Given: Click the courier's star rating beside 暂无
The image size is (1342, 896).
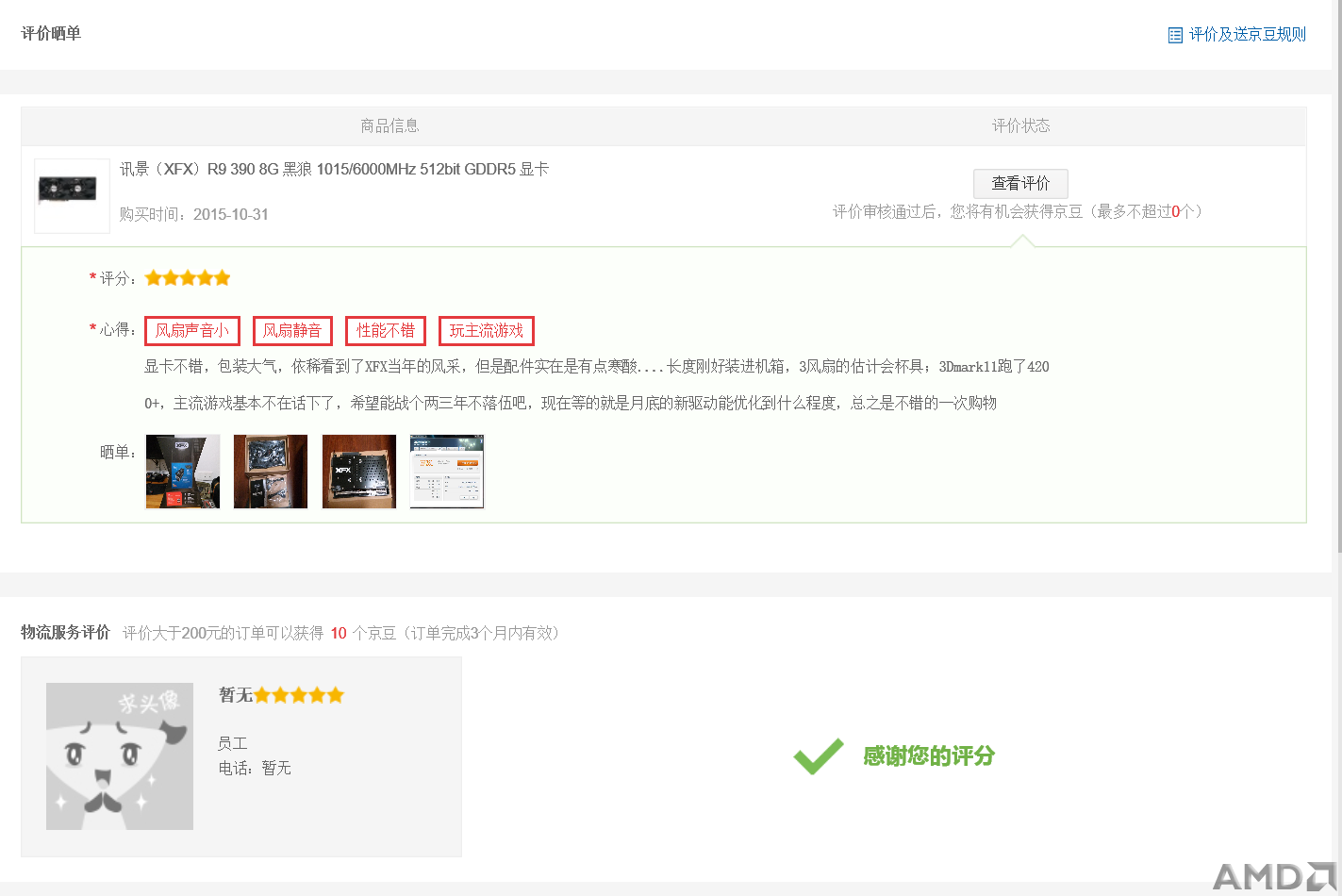Looking at the screenshot, I should 299,695.
